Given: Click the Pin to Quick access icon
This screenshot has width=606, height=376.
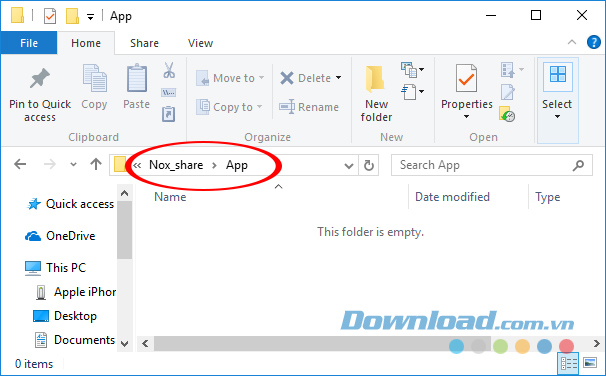Looking at the screenshot, I should coord(40,79).
